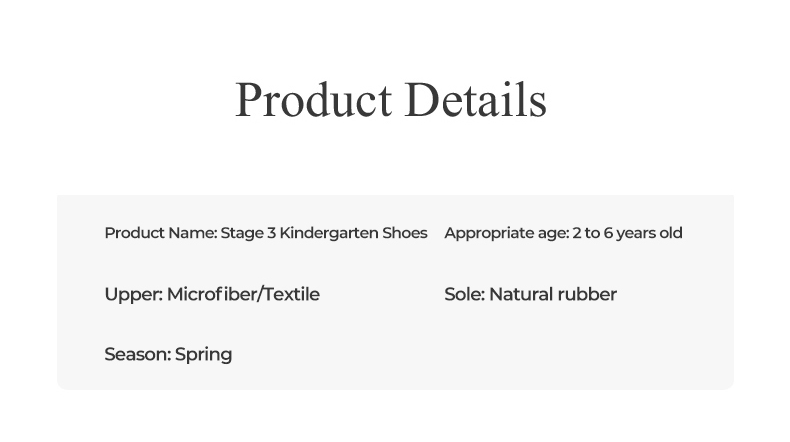This screenshot has width=790, height=442.
Task: Select the "Product Name:" label
Action: point(160,233)
